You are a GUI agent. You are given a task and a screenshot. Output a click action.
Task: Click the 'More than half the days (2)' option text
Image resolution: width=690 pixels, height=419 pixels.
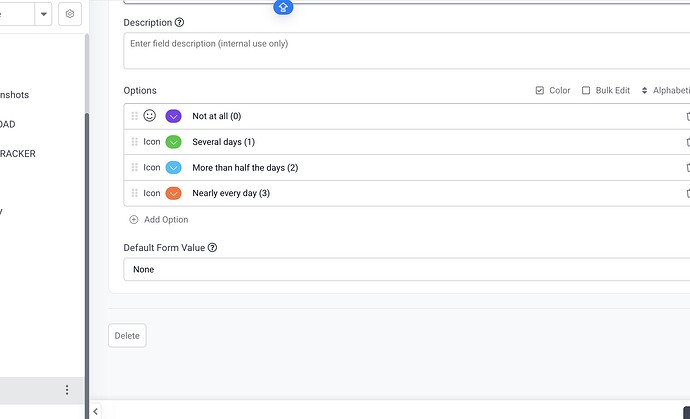tap(245, 168)
